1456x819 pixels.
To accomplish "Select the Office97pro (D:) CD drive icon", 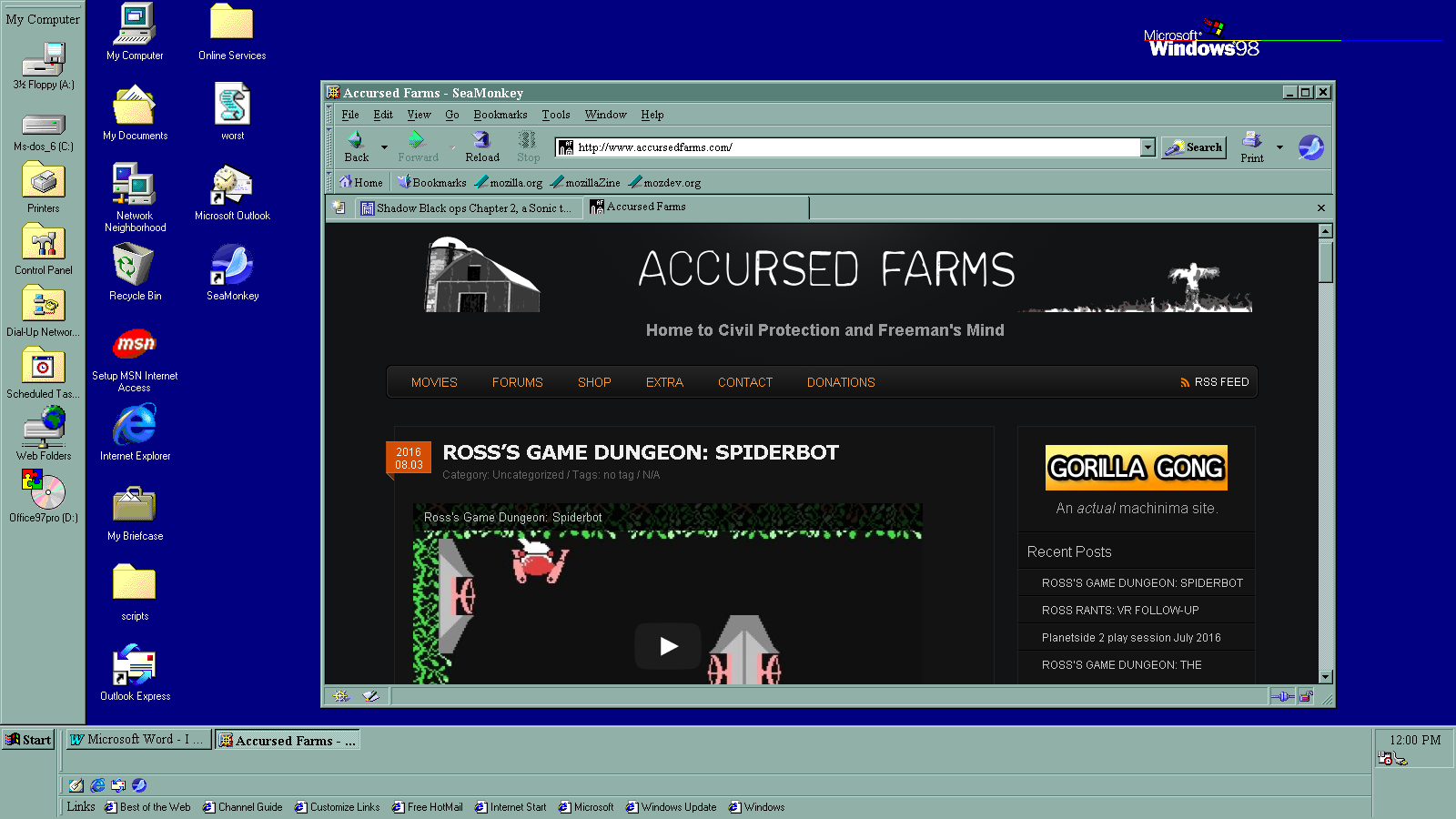I will click(x=43, y=496).
